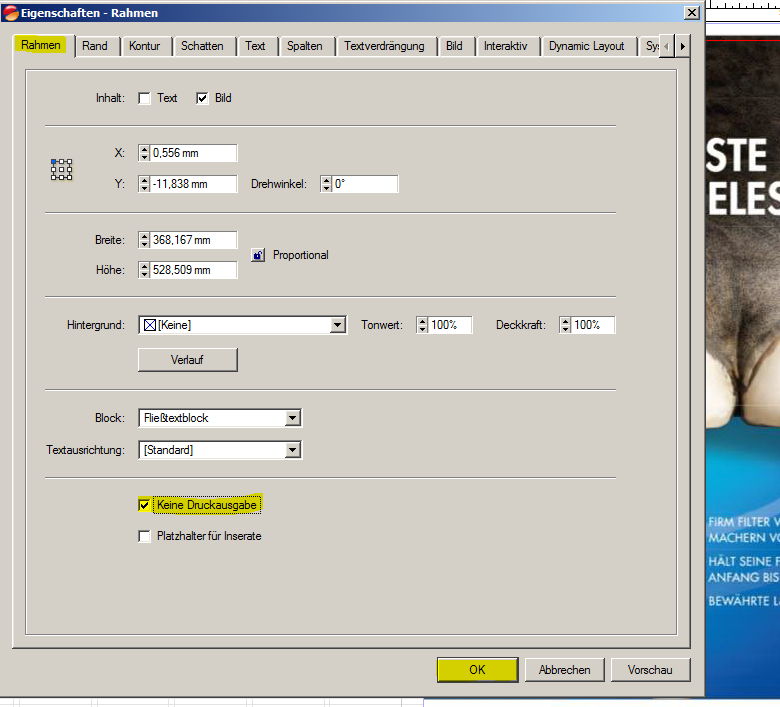The width and height of the screenshot is (780, 707).
Task: Switch to the Kontur tab
Action: click(x=144, y=46)
